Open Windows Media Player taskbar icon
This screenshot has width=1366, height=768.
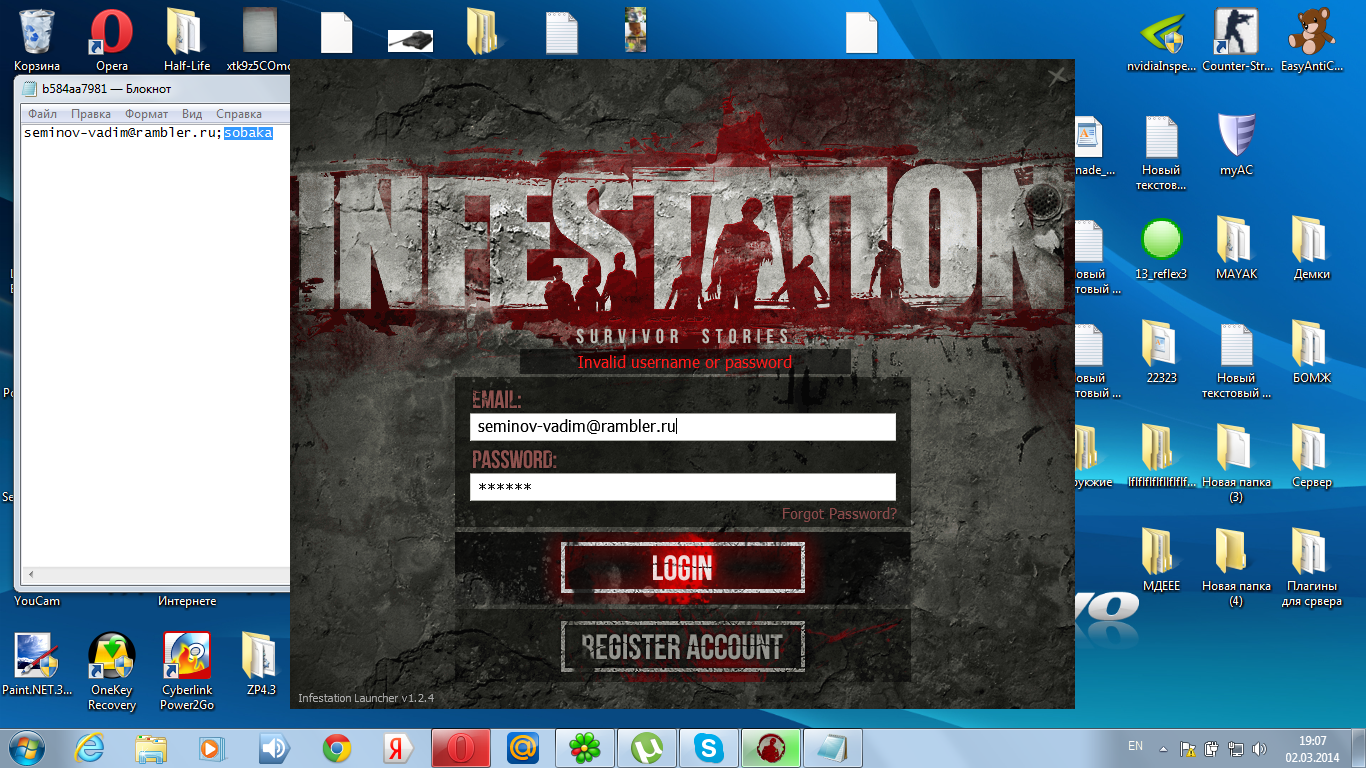point(212,747)
